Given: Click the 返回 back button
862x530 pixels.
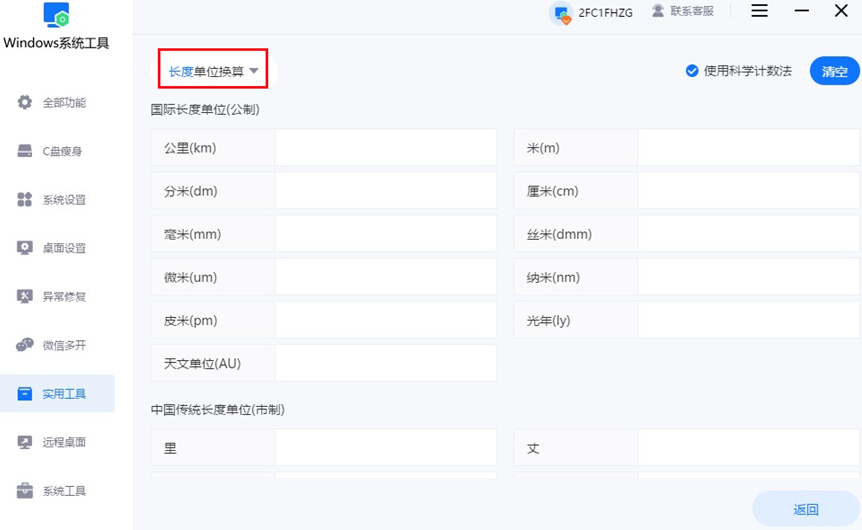Looking at the screenshot, I should point(805,509).
